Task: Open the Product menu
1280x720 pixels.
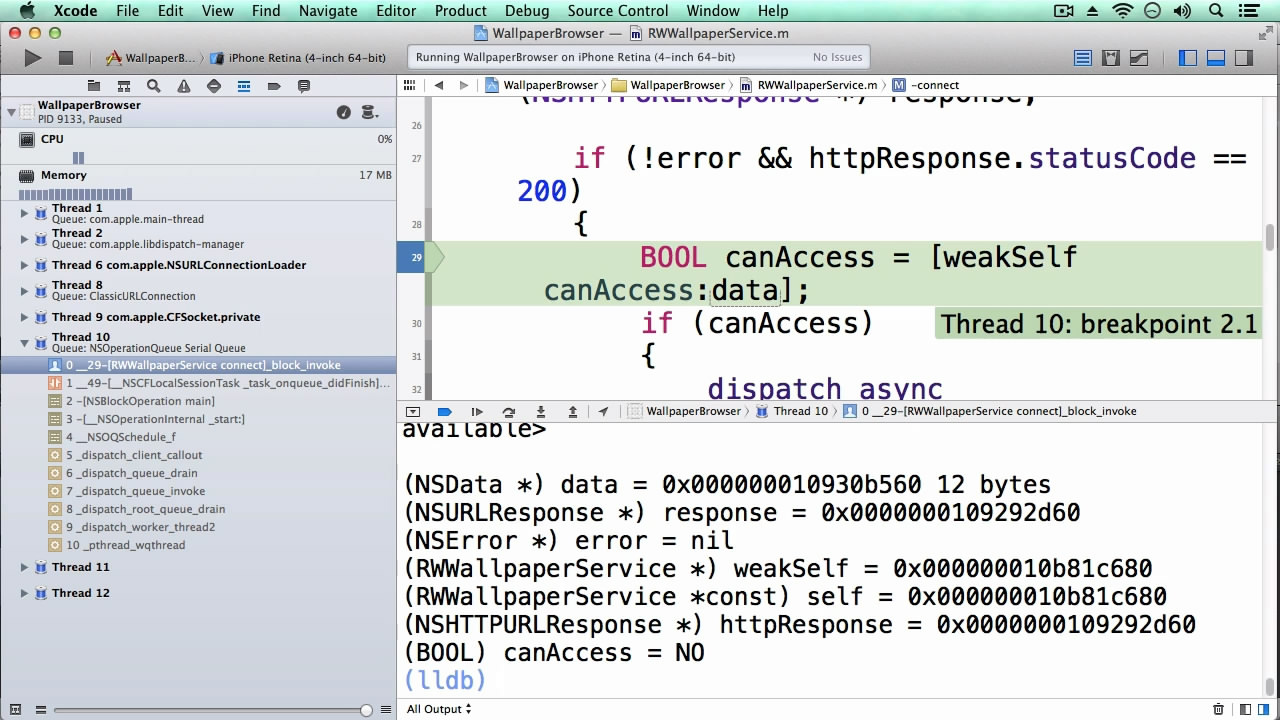Action: coord(461,11)
